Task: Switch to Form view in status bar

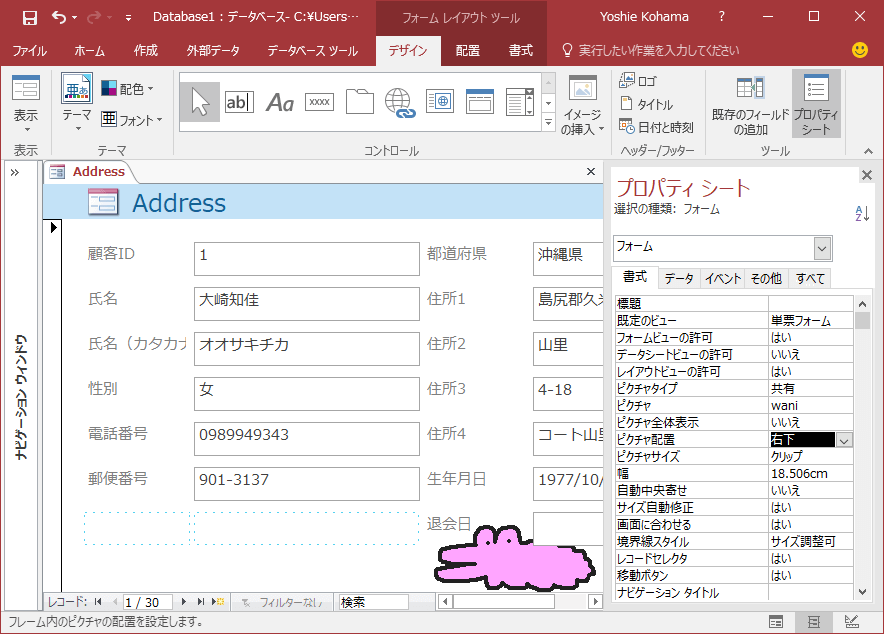Action: click(776, 622)
